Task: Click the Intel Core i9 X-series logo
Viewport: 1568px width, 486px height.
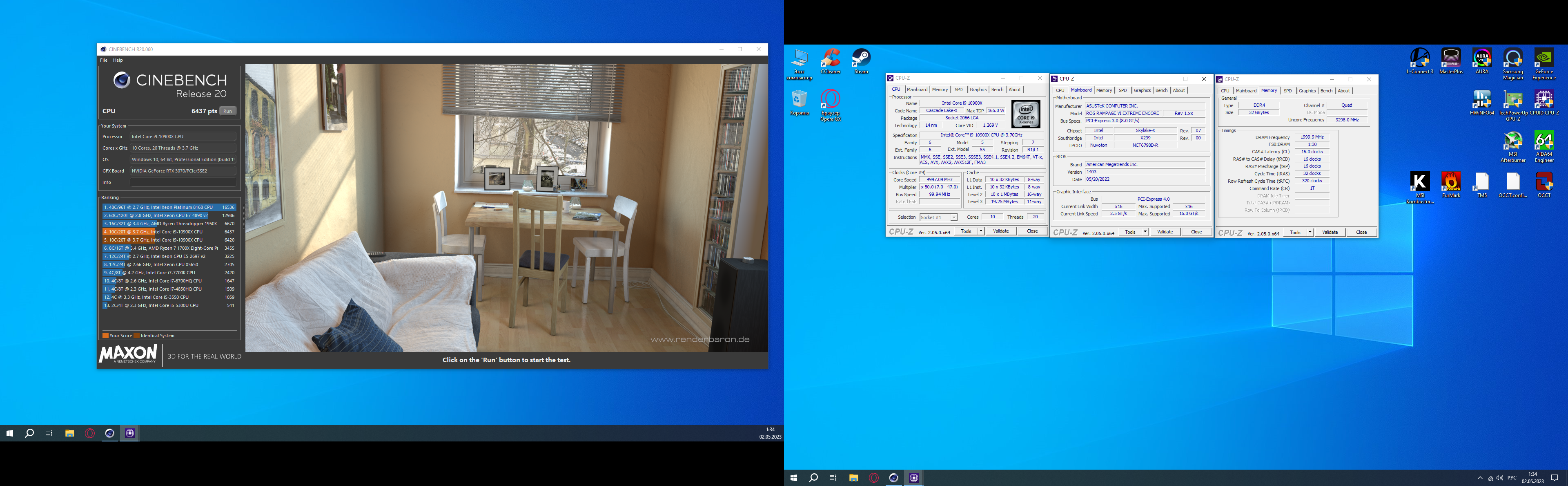Action: tap(1026, 114)
